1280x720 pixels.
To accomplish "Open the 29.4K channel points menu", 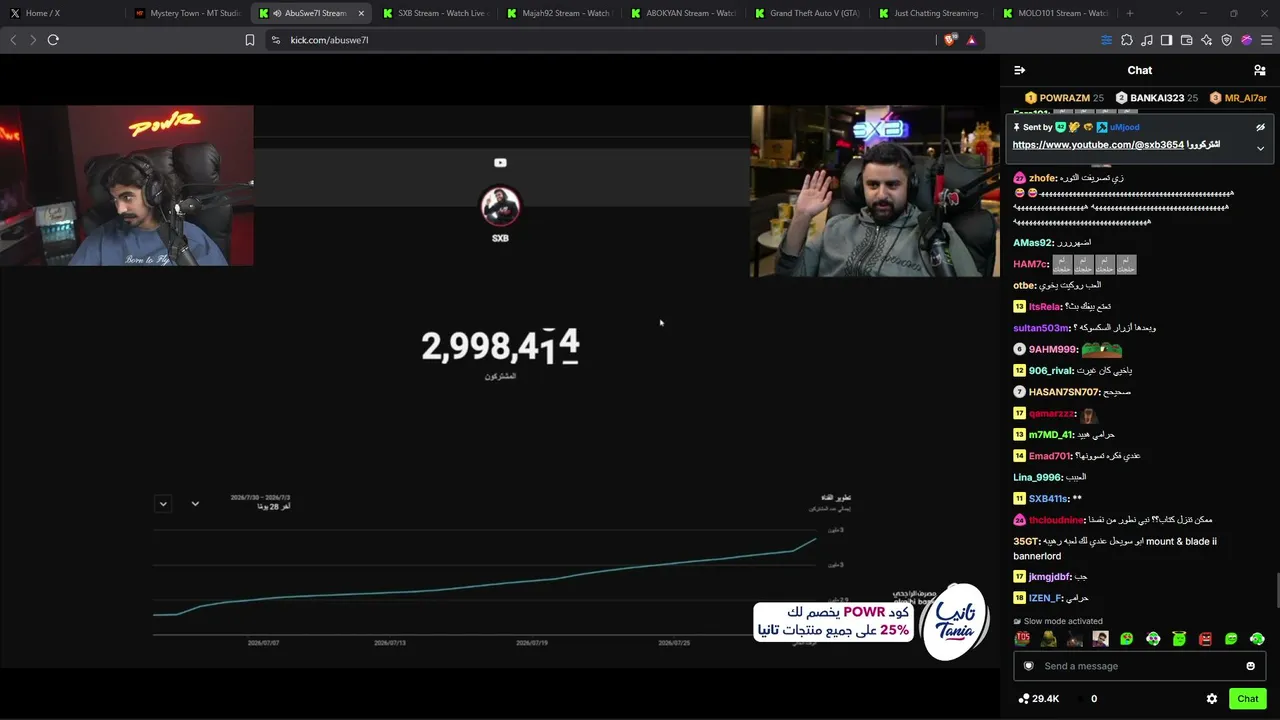I will point(1038,699).
